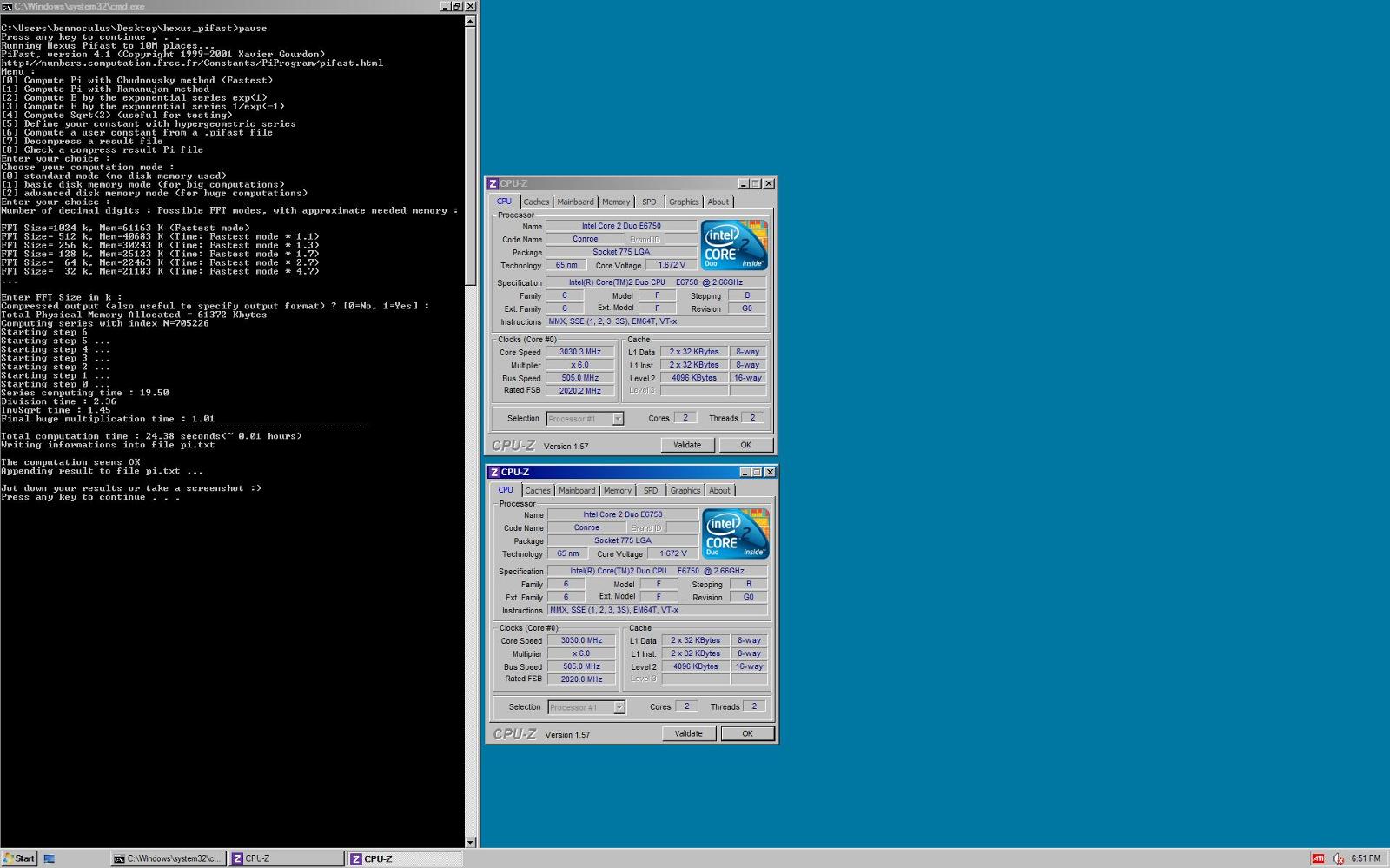Click the red ATI tray icon

(1318, 858)
